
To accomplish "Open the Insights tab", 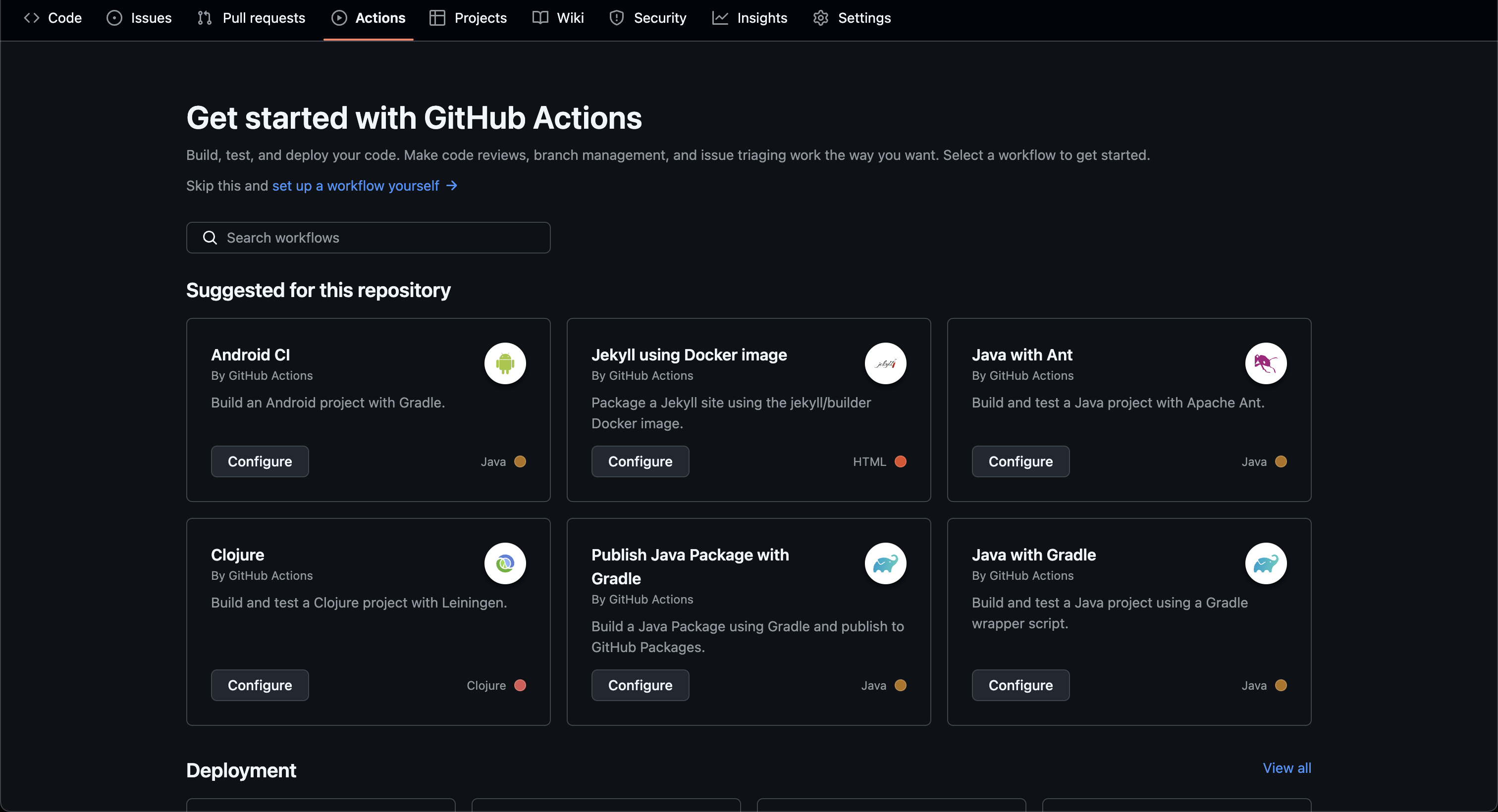I will tap(750, 18).
